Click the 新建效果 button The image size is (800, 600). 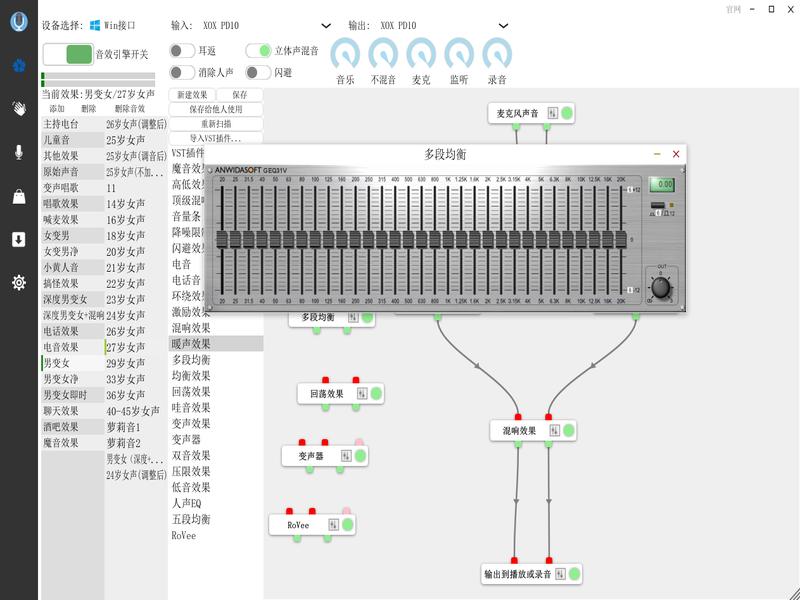pos(193,95)
